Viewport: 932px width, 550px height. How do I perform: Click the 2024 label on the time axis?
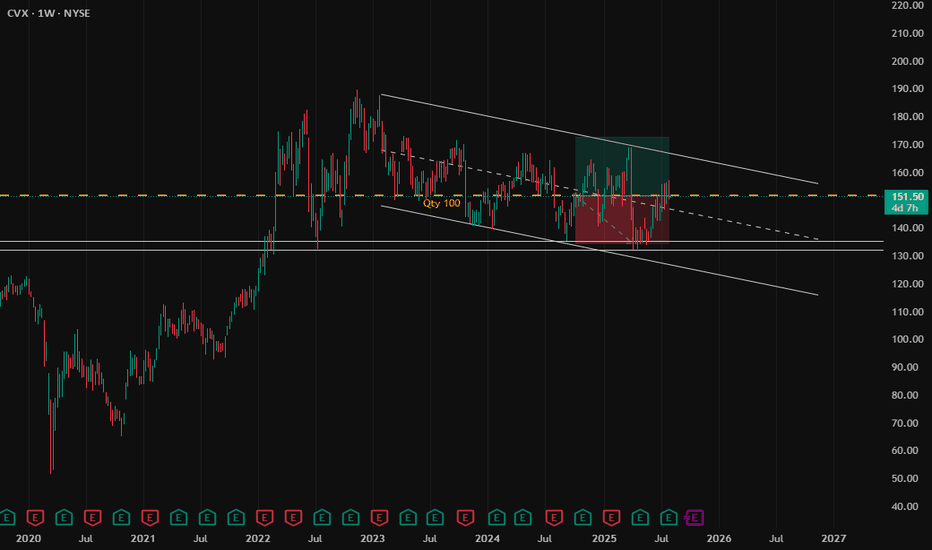[x=487, y=539]
